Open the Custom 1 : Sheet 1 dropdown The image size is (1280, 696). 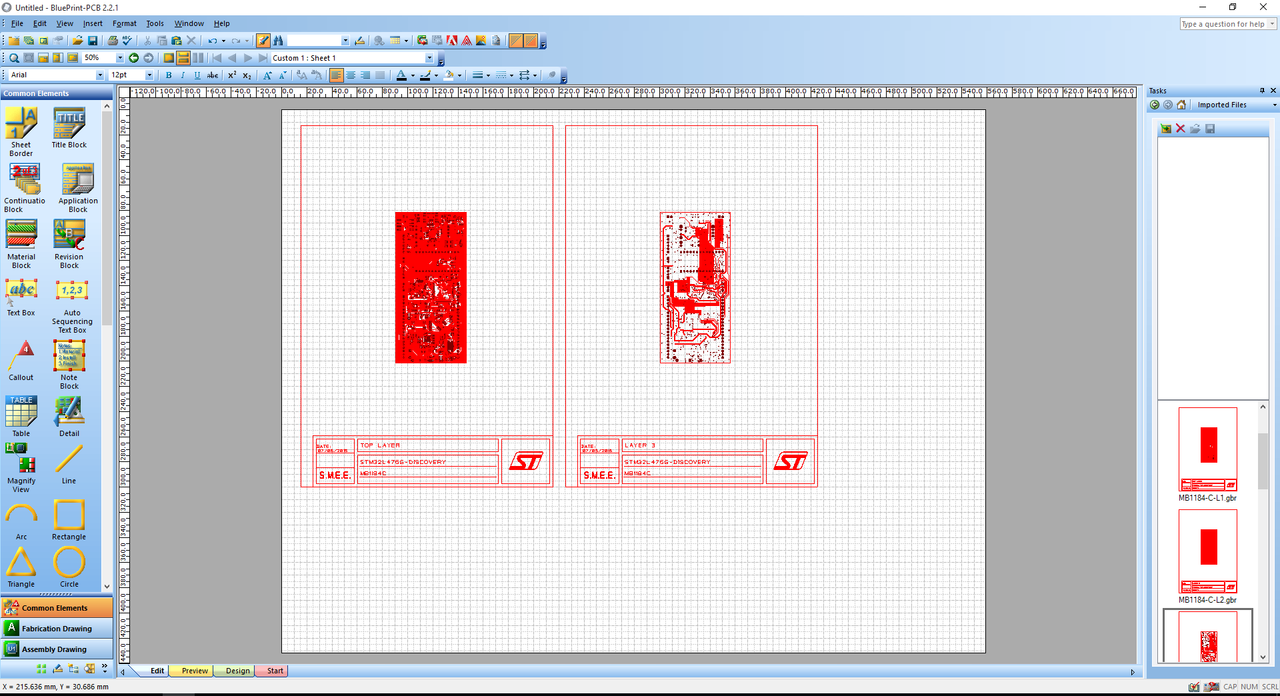(x=429, y=58)
